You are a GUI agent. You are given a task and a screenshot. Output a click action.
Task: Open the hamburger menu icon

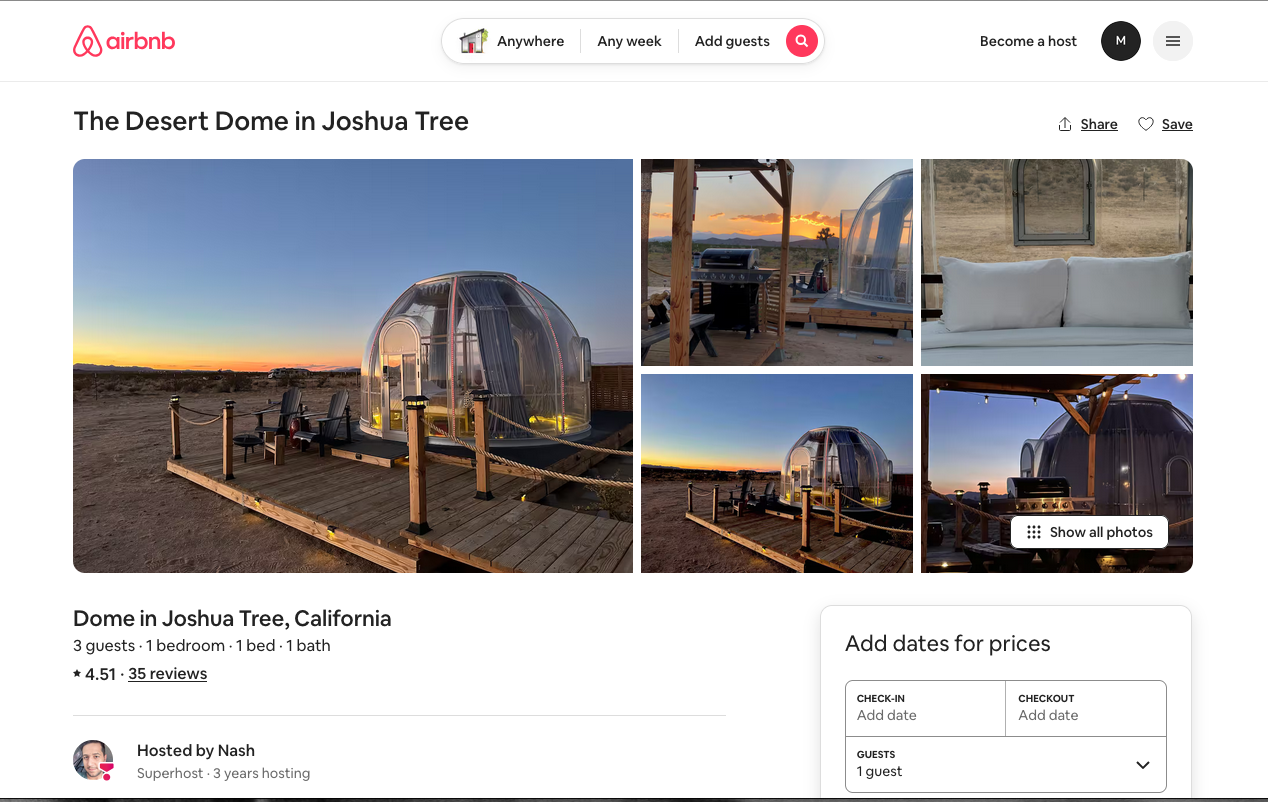pos(1173,41)
